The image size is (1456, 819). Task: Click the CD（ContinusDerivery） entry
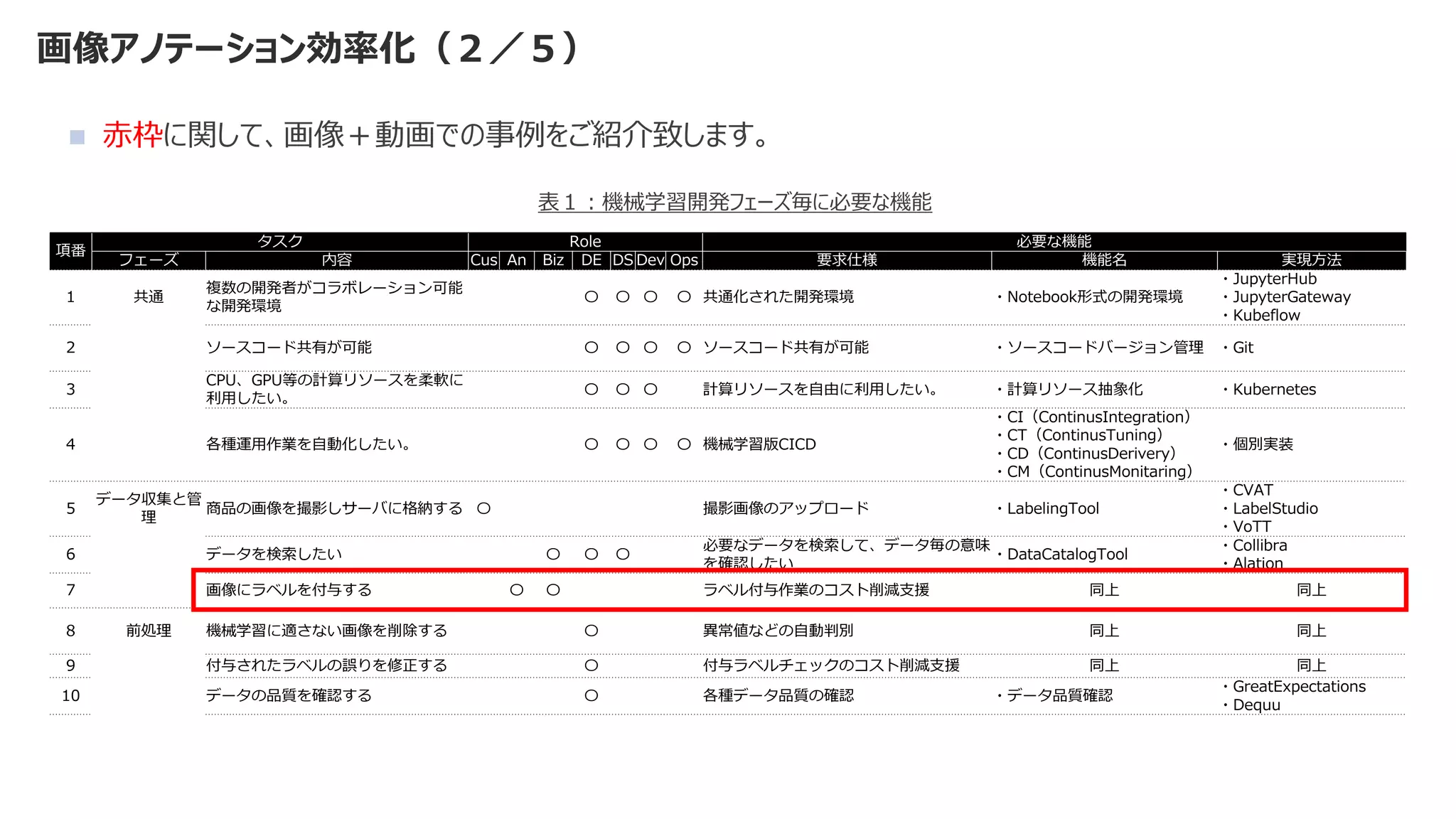1086,453
